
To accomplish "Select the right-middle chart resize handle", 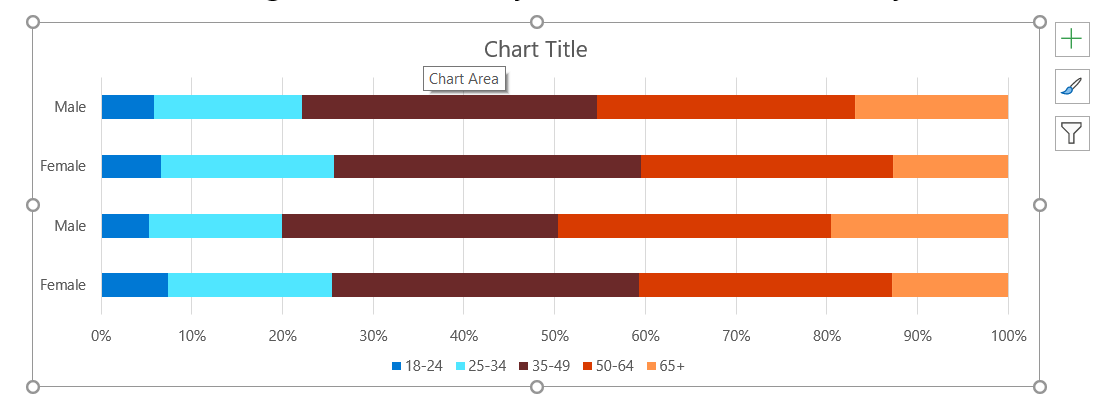I will coord(1039,205).
